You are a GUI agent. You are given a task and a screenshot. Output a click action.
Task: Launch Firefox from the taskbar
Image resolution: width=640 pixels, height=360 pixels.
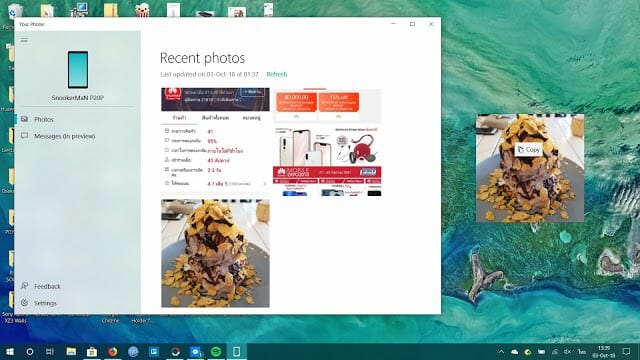point(113,351)
